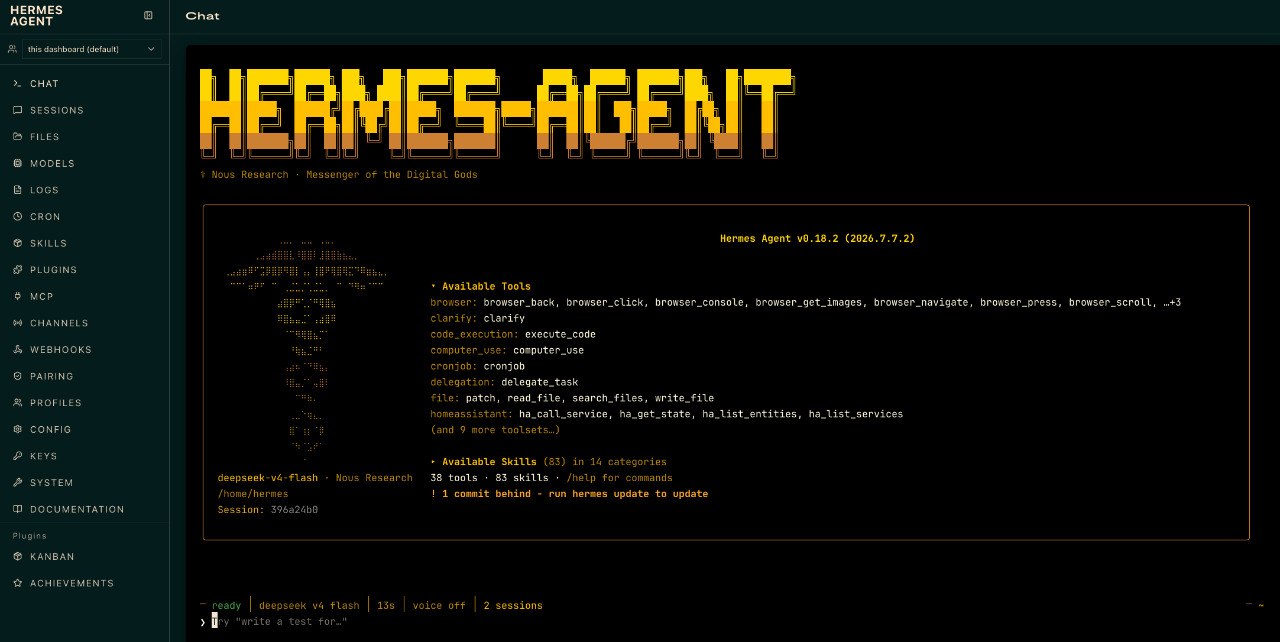Open Documentation link in sidebar

coord(85,509)
